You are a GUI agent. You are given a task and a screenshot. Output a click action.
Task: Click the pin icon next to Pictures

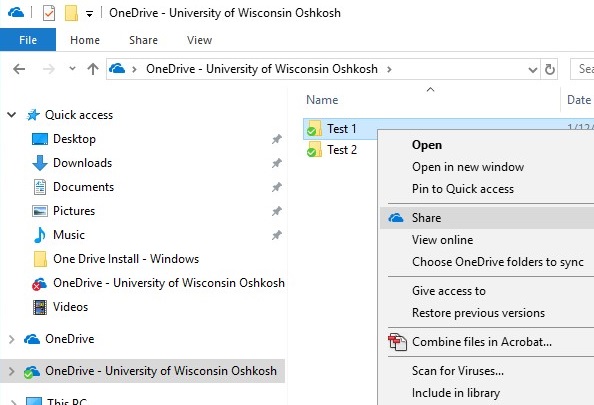coord(277,211)
